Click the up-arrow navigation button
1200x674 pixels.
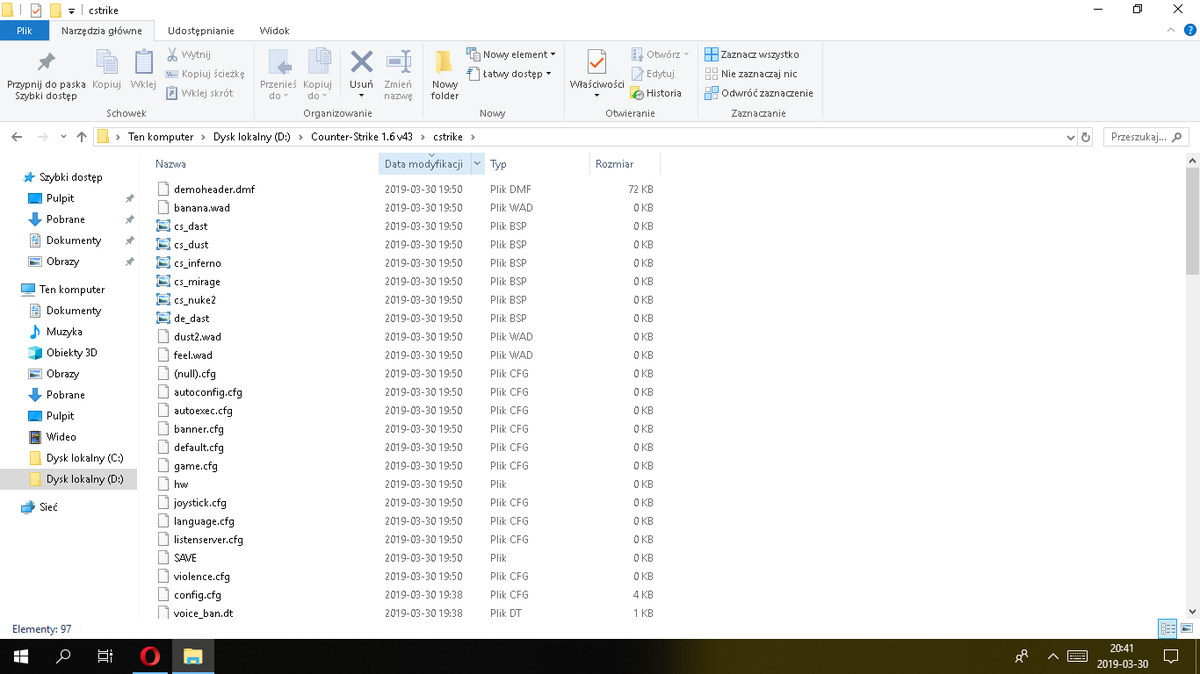(x=81, y=137)
